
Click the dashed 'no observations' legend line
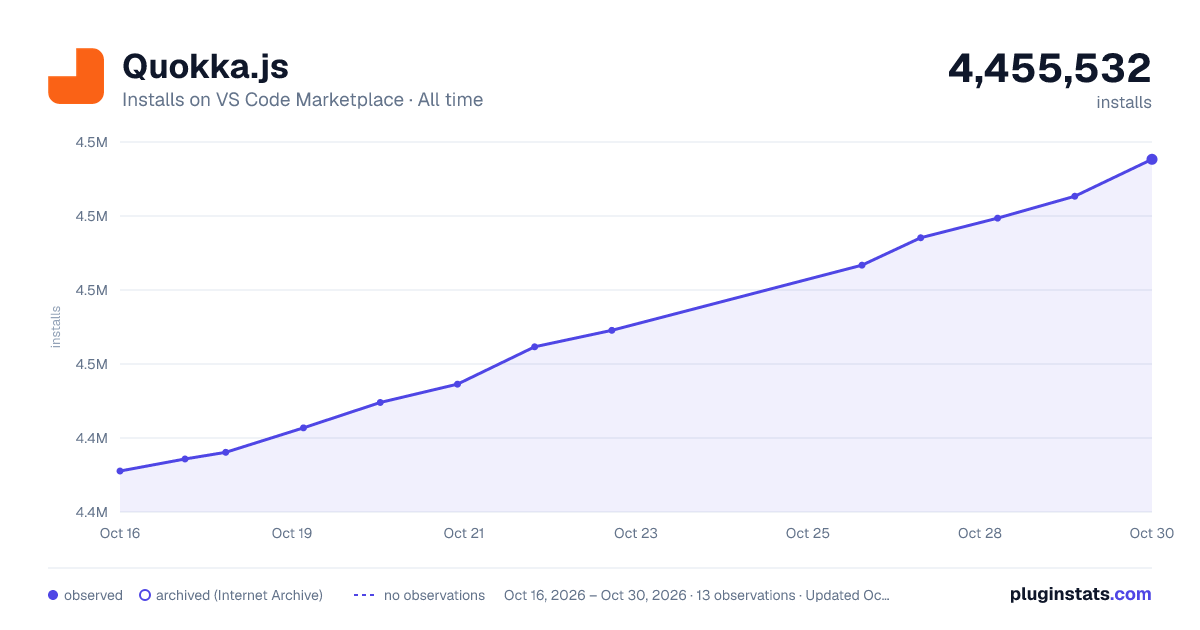point(364,595)
